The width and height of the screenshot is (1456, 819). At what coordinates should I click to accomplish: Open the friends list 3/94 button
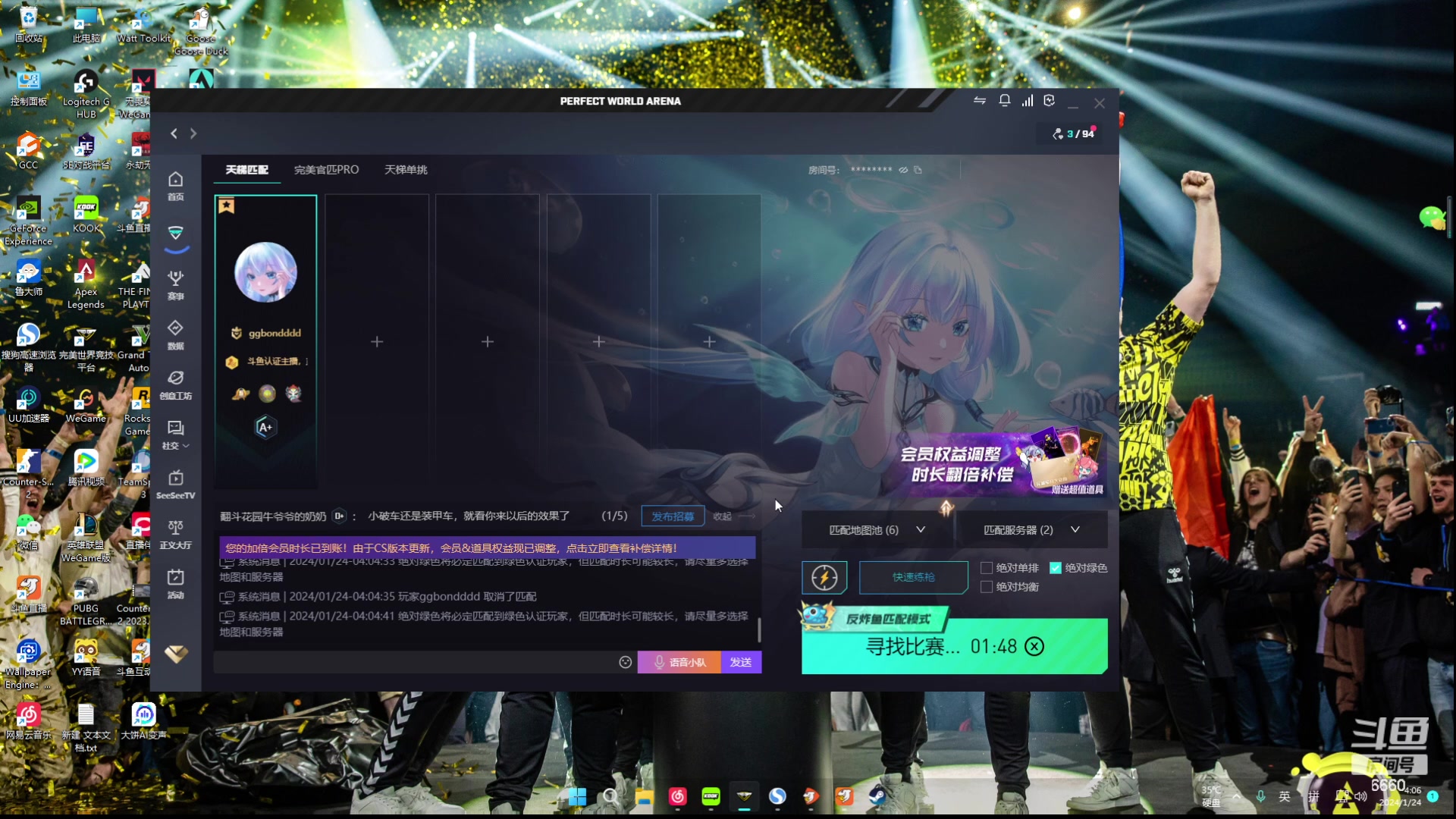click(1073, 133)
